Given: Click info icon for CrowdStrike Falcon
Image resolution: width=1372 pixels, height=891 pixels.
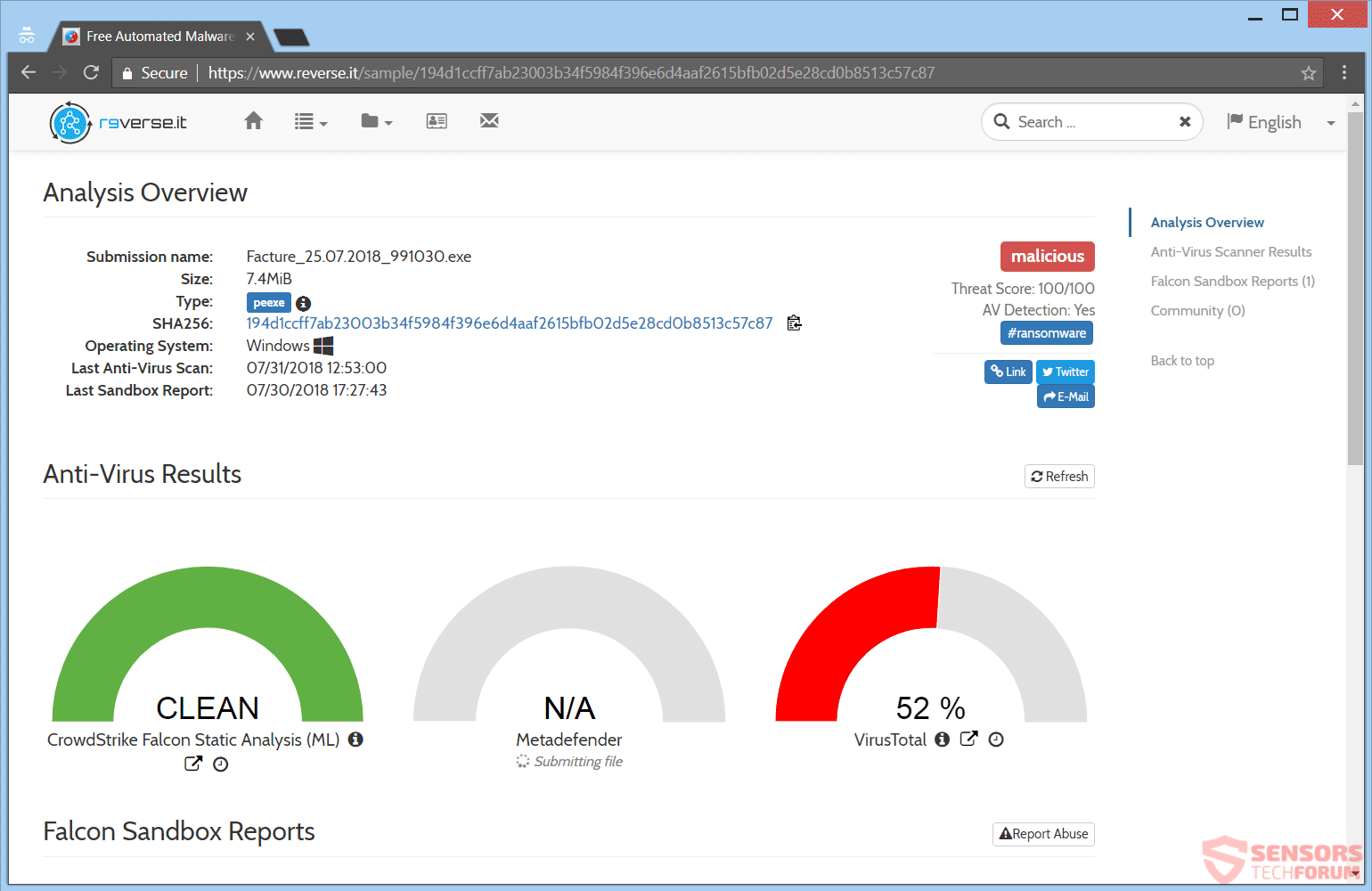Looking at the screenshot, I should (x=355, y=739).
